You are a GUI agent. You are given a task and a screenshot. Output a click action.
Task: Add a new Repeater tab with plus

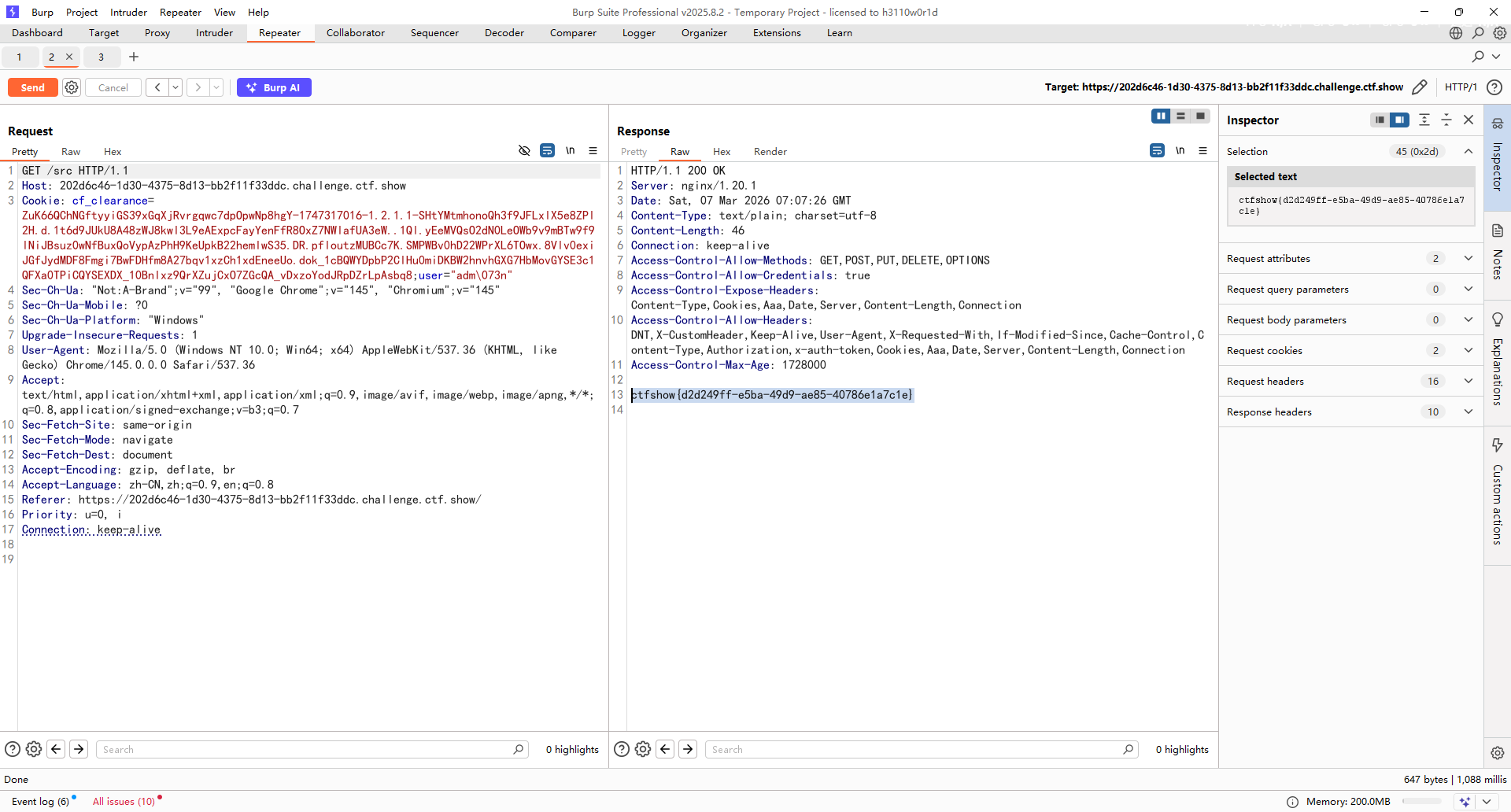pyautogui.click(x=134, y=57)
